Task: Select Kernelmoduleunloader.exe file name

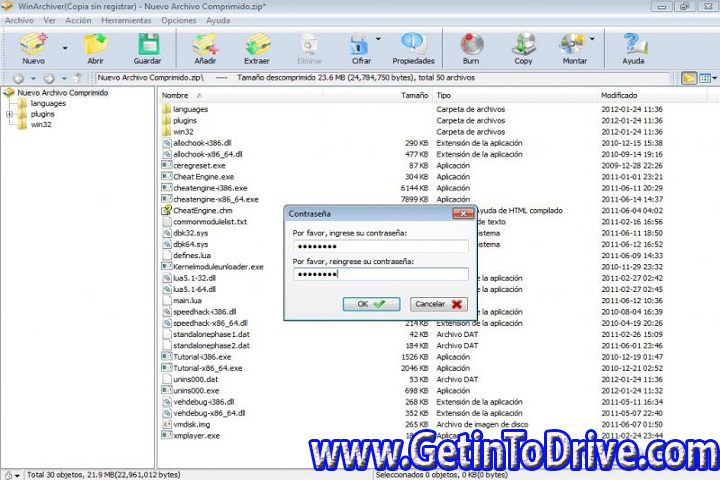Action: pyautogui.click(x=218, y=267)
